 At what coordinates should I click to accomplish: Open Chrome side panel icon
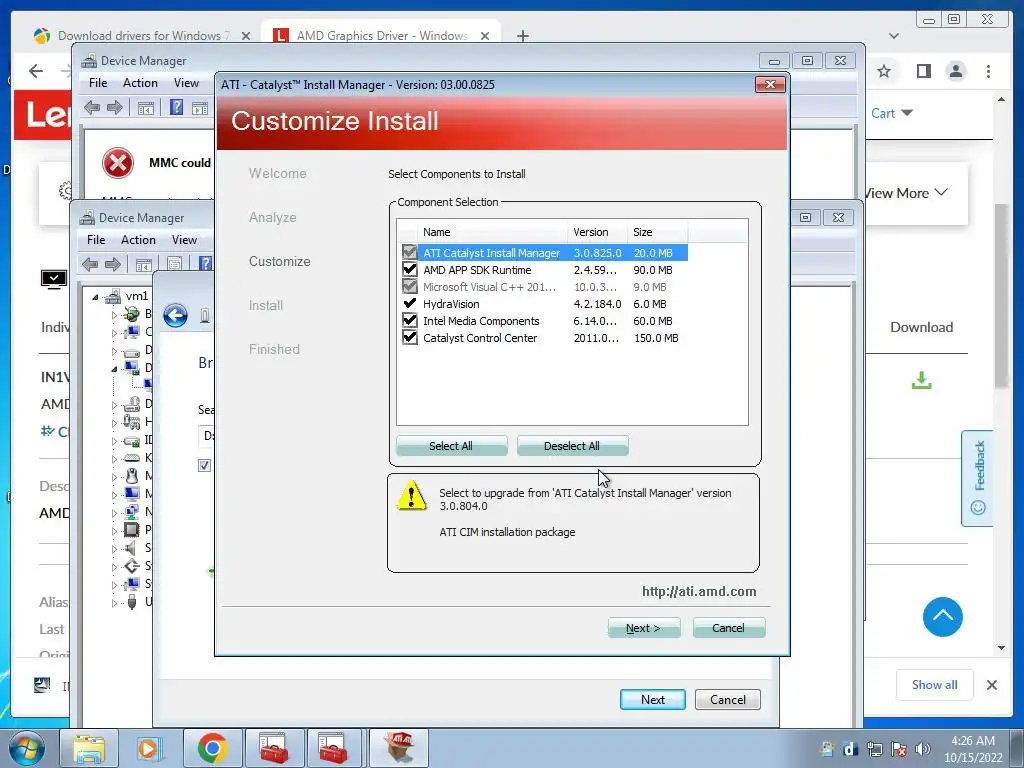click(923, 71)
